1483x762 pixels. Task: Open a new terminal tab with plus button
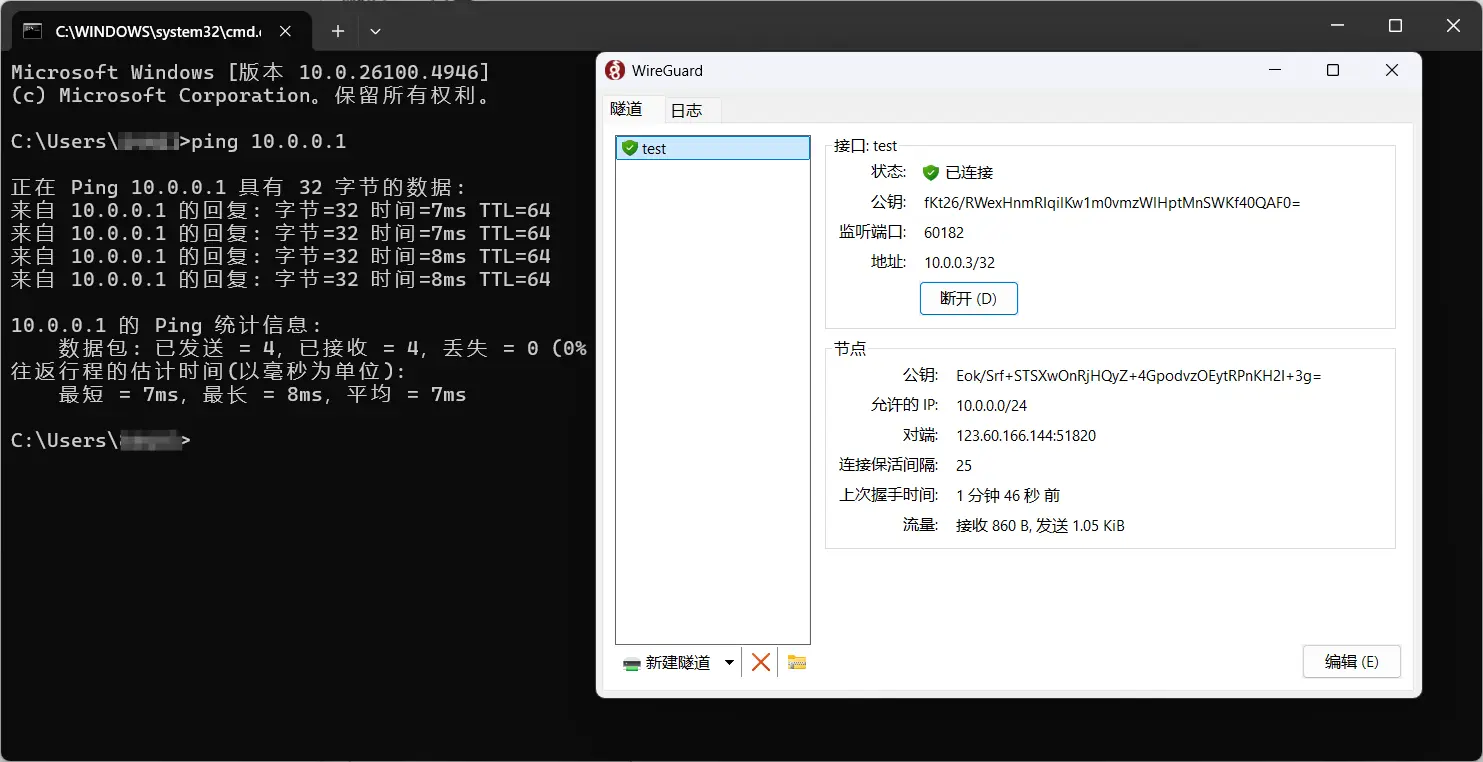tap(338, 31)
